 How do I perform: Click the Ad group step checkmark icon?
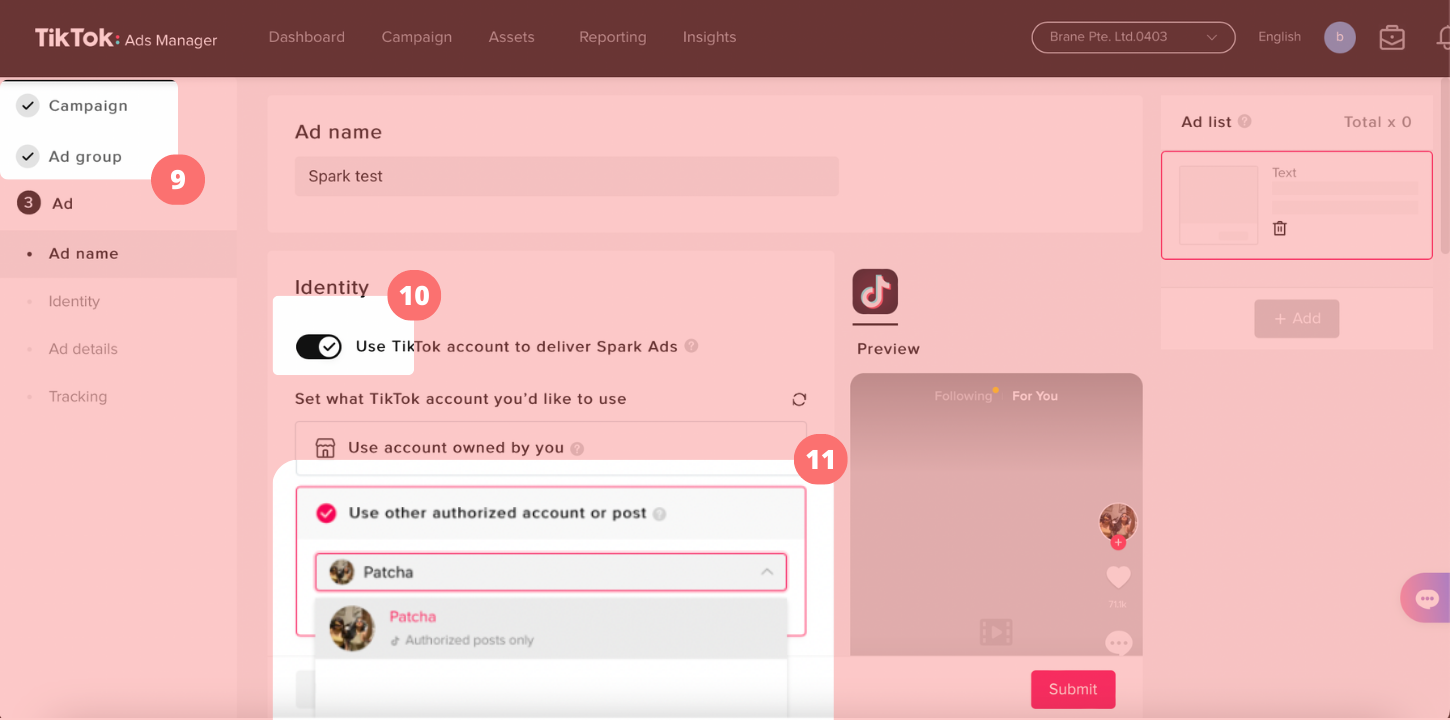28,156
